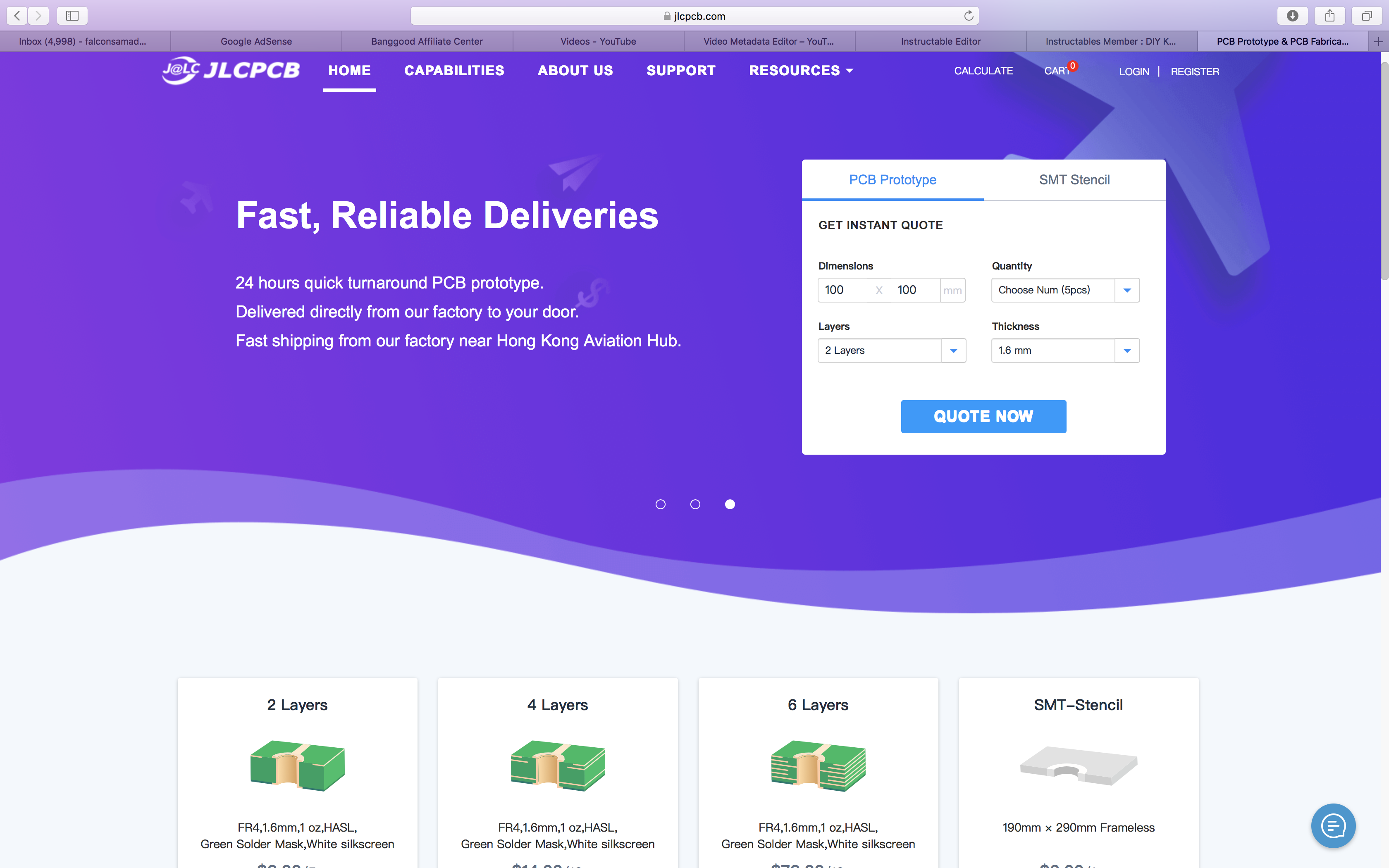Click the second dimension field showing 100
Viewport: 1389px width, 868px height.
[915, 291]
